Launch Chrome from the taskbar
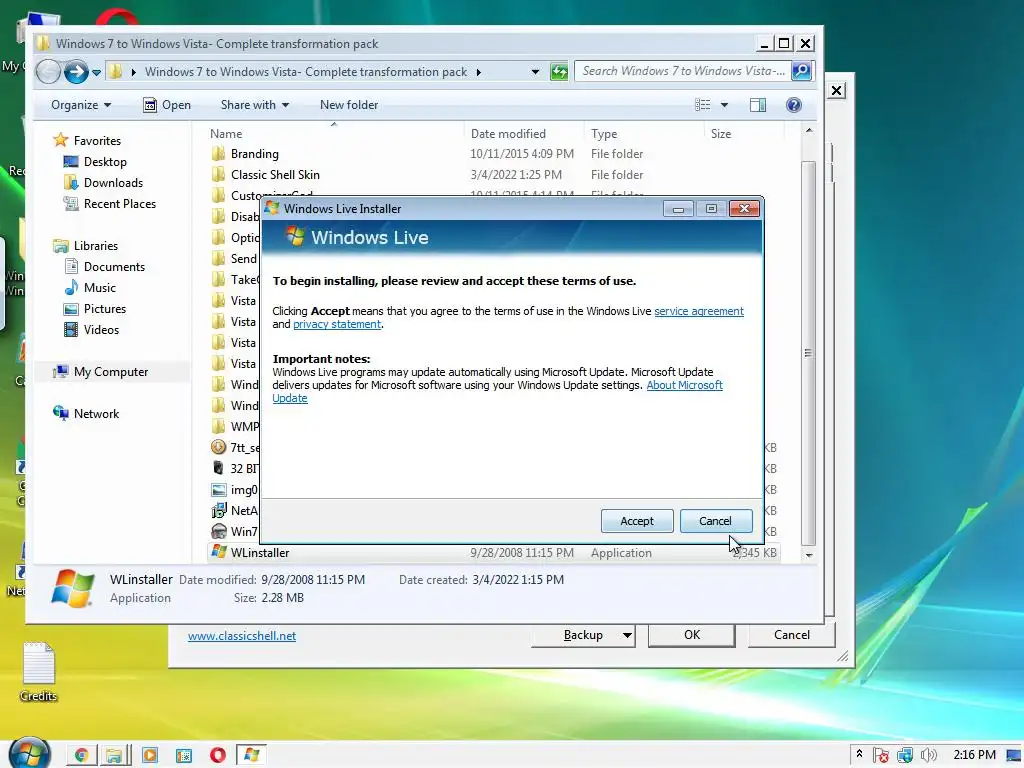 click(82, 755)
